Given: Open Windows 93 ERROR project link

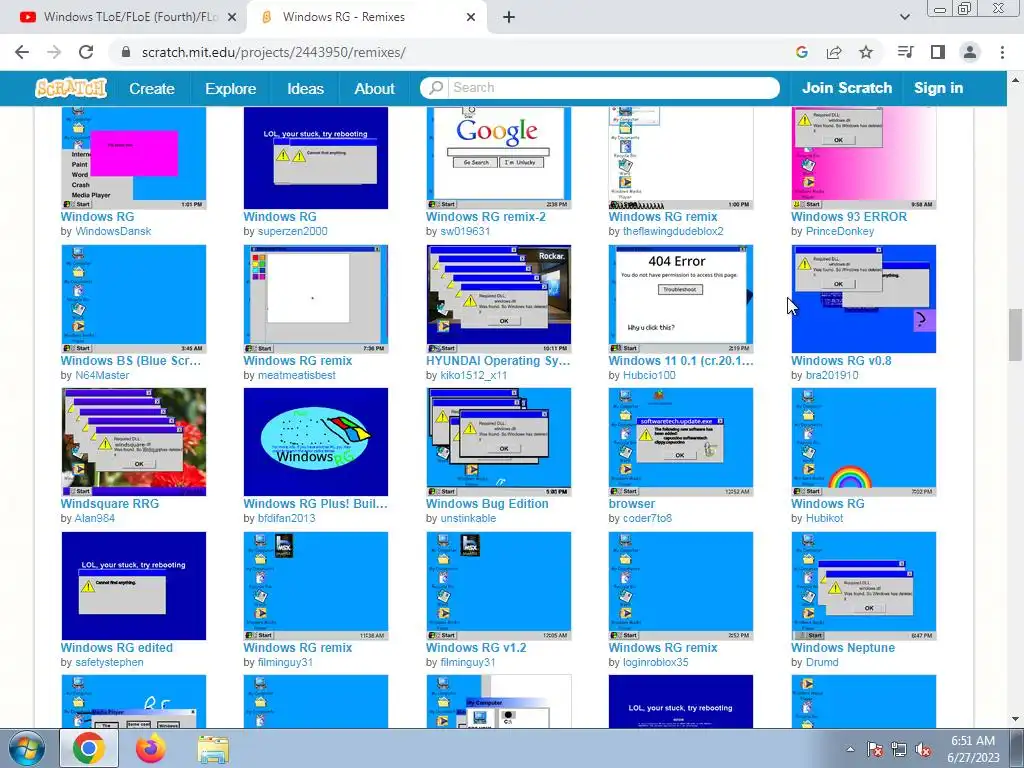Looking at the screenshot, I should pos(849,217).
